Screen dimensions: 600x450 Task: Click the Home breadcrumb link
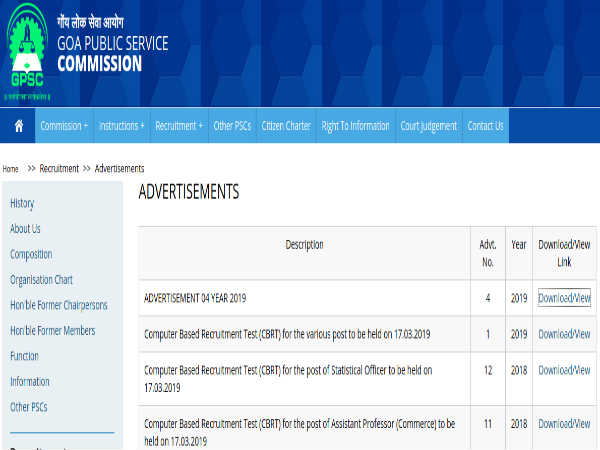pyautogui.click(x=11, y=169)
